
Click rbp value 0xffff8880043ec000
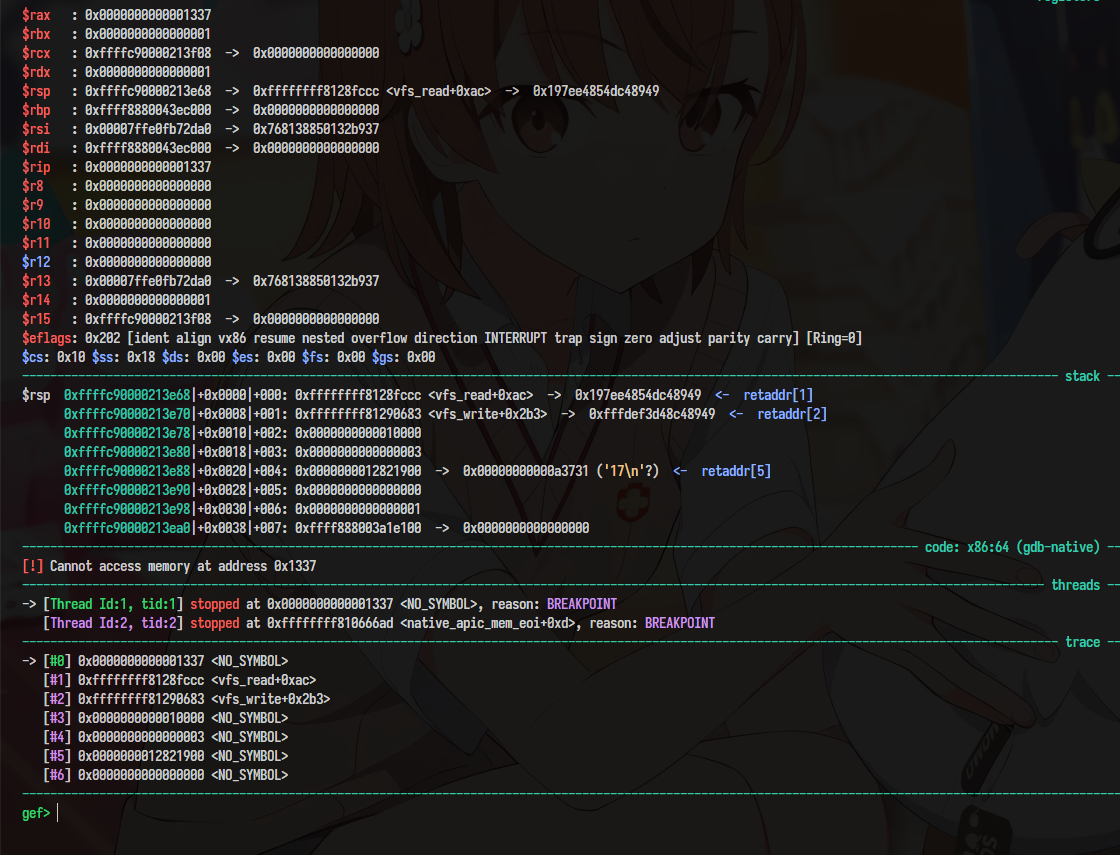pyautogui.click(x=148, y=110)
